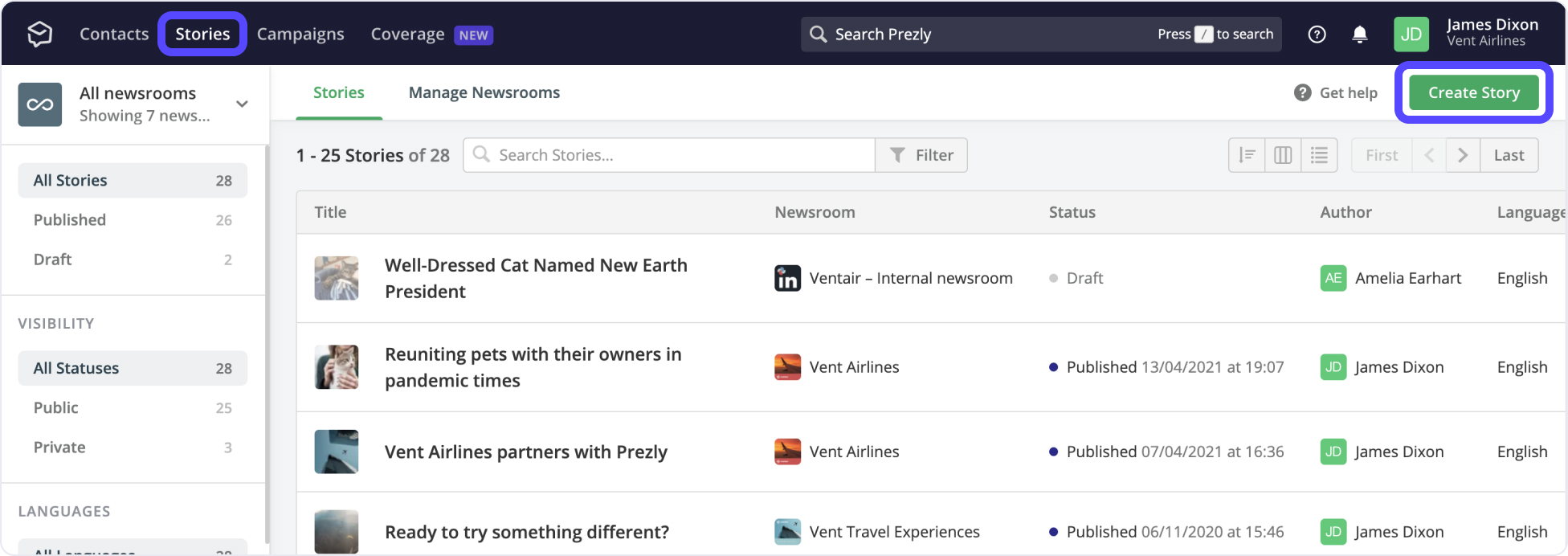Open the Contacts section
The image size is (1568, 556).
pos(114,34)
